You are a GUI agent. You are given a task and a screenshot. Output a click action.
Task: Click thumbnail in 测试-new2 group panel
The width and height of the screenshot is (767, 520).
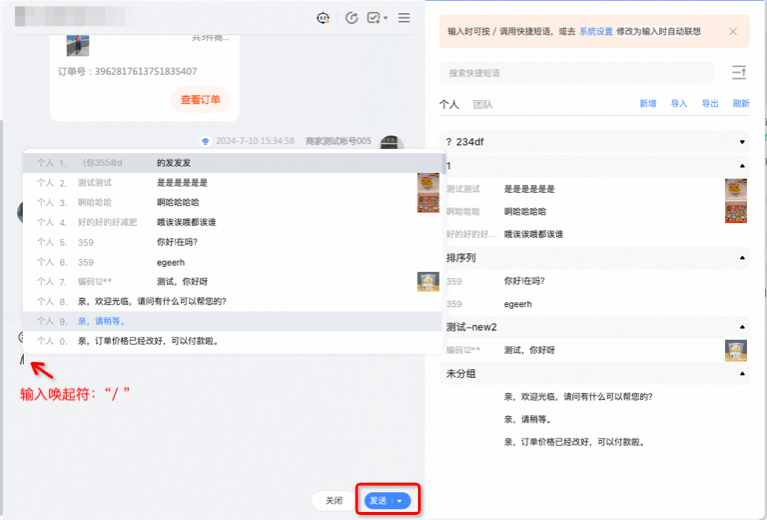736,351
